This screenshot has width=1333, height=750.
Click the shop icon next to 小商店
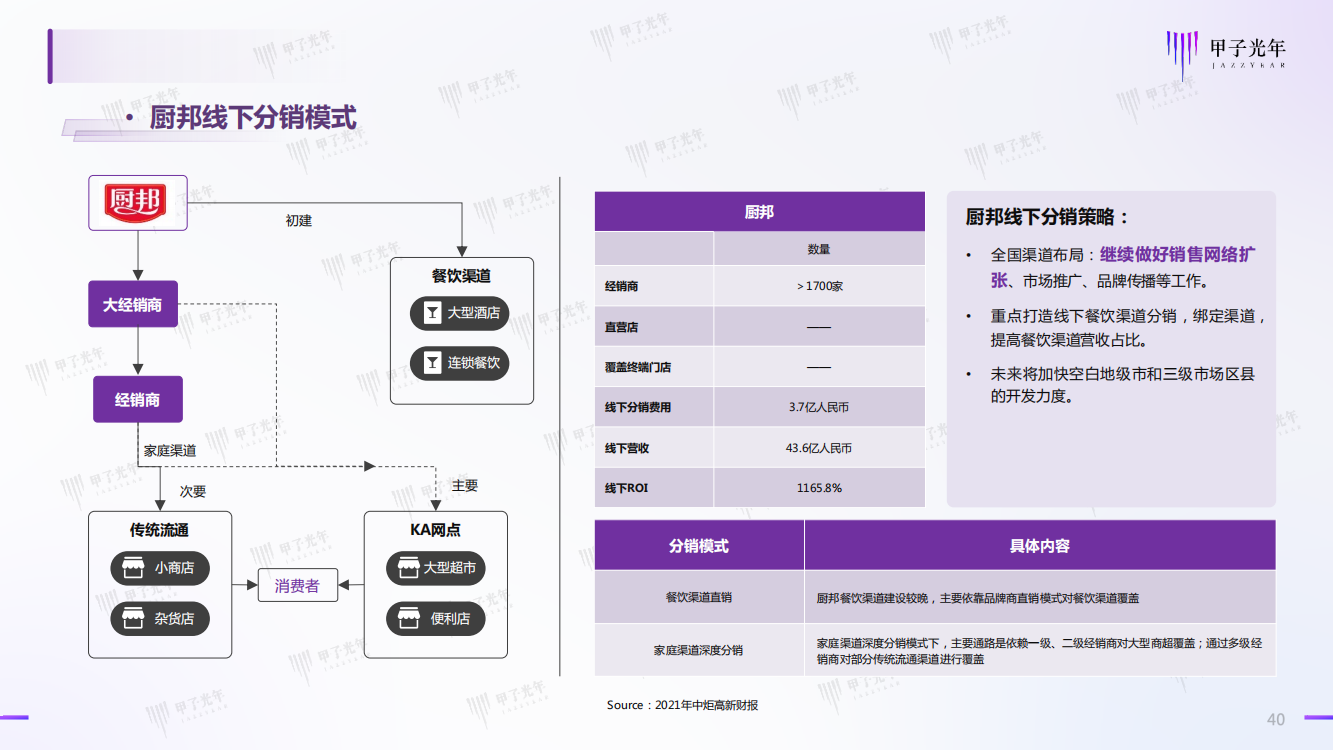click(x=133, y=568)
